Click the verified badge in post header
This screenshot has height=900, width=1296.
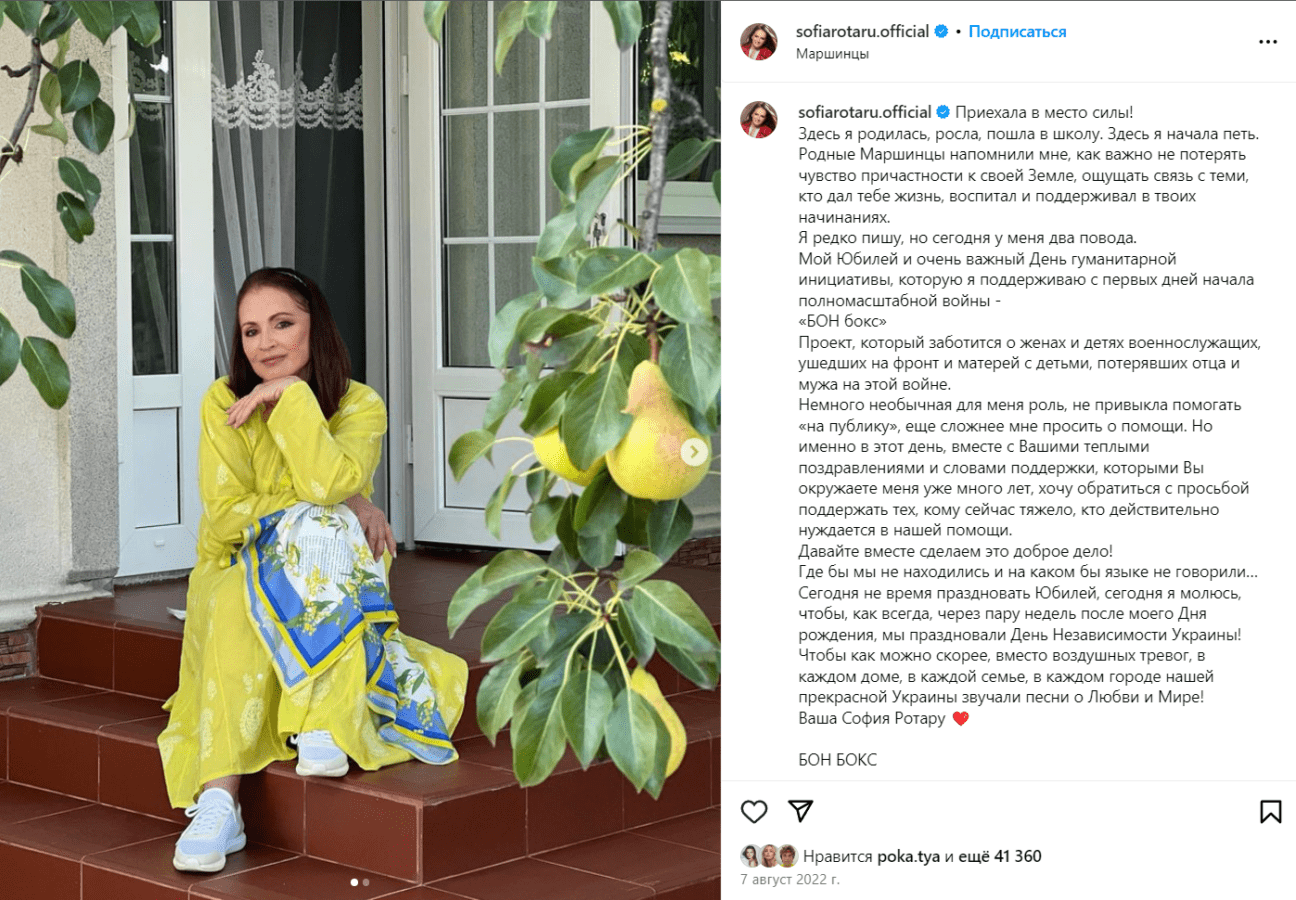coord(941,32)
